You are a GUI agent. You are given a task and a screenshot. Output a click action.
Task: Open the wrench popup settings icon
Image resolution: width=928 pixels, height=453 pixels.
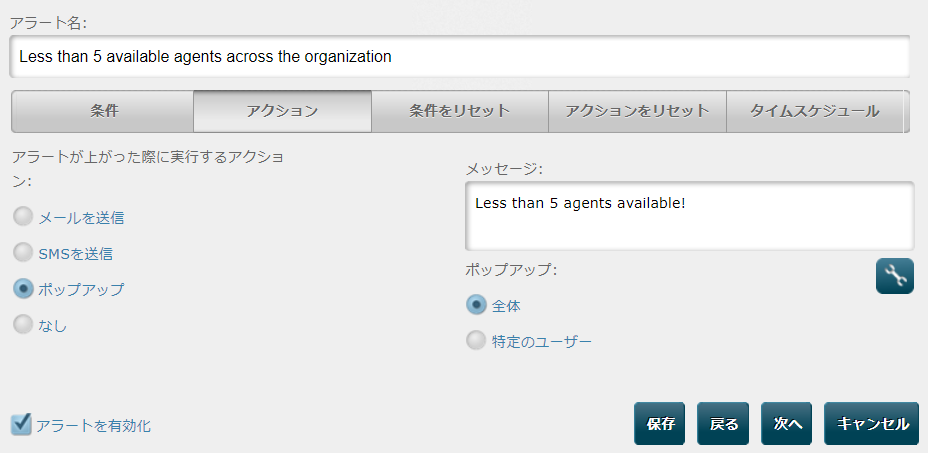[894, 276]
